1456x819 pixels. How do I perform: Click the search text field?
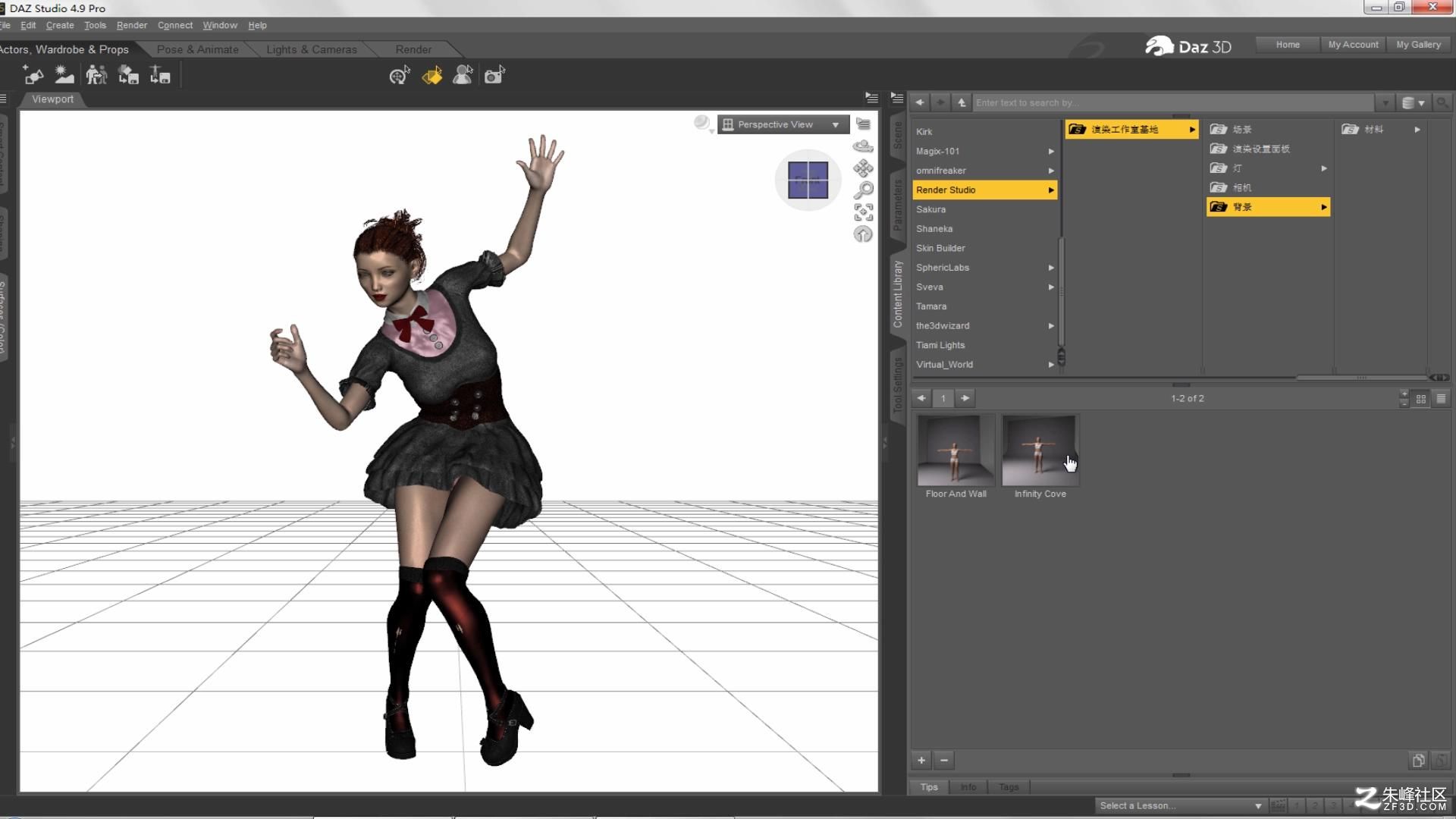(x=1173, y=102)
